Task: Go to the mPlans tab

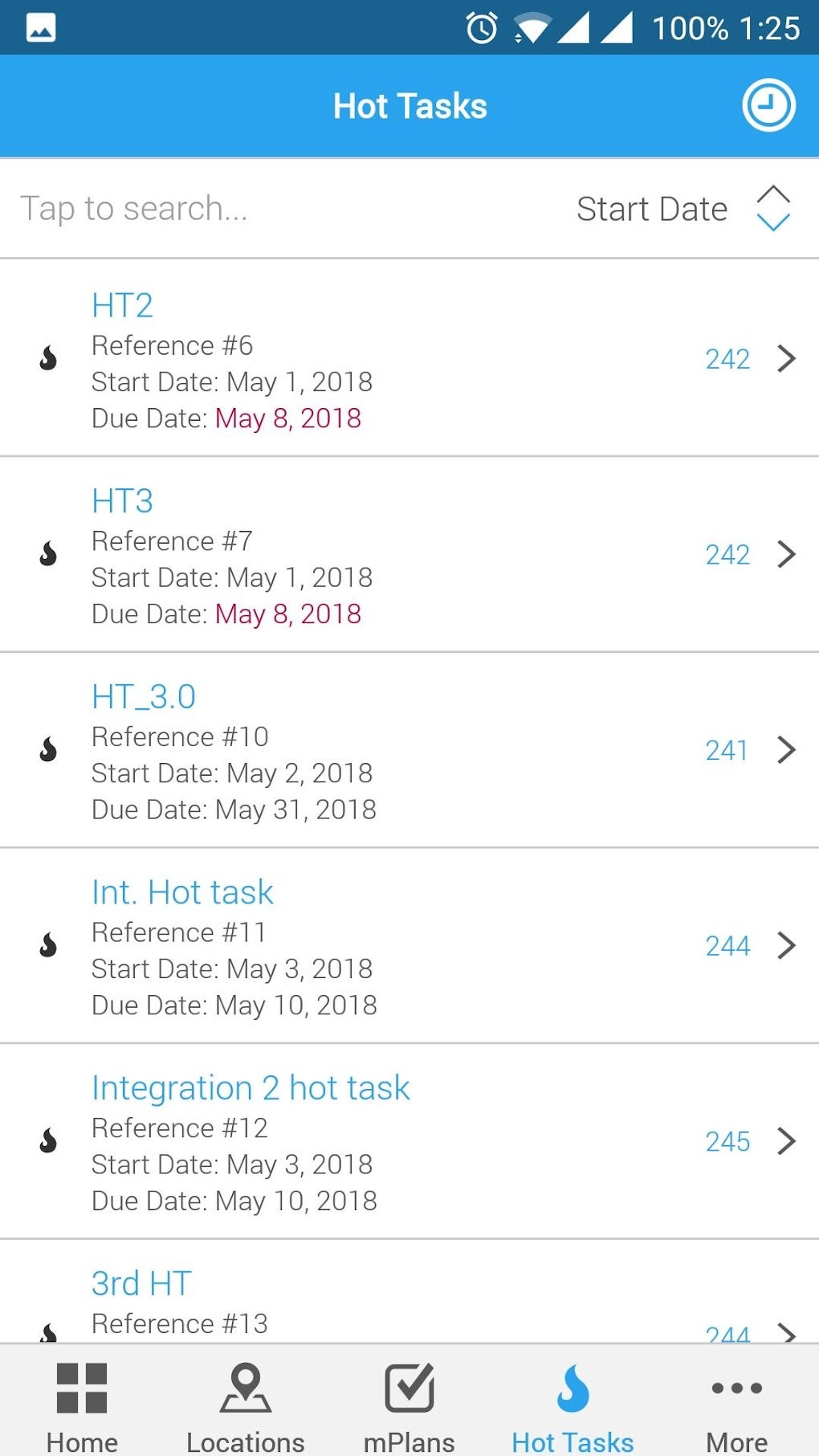Action: pyautogui.click(x=409, y=1405)
